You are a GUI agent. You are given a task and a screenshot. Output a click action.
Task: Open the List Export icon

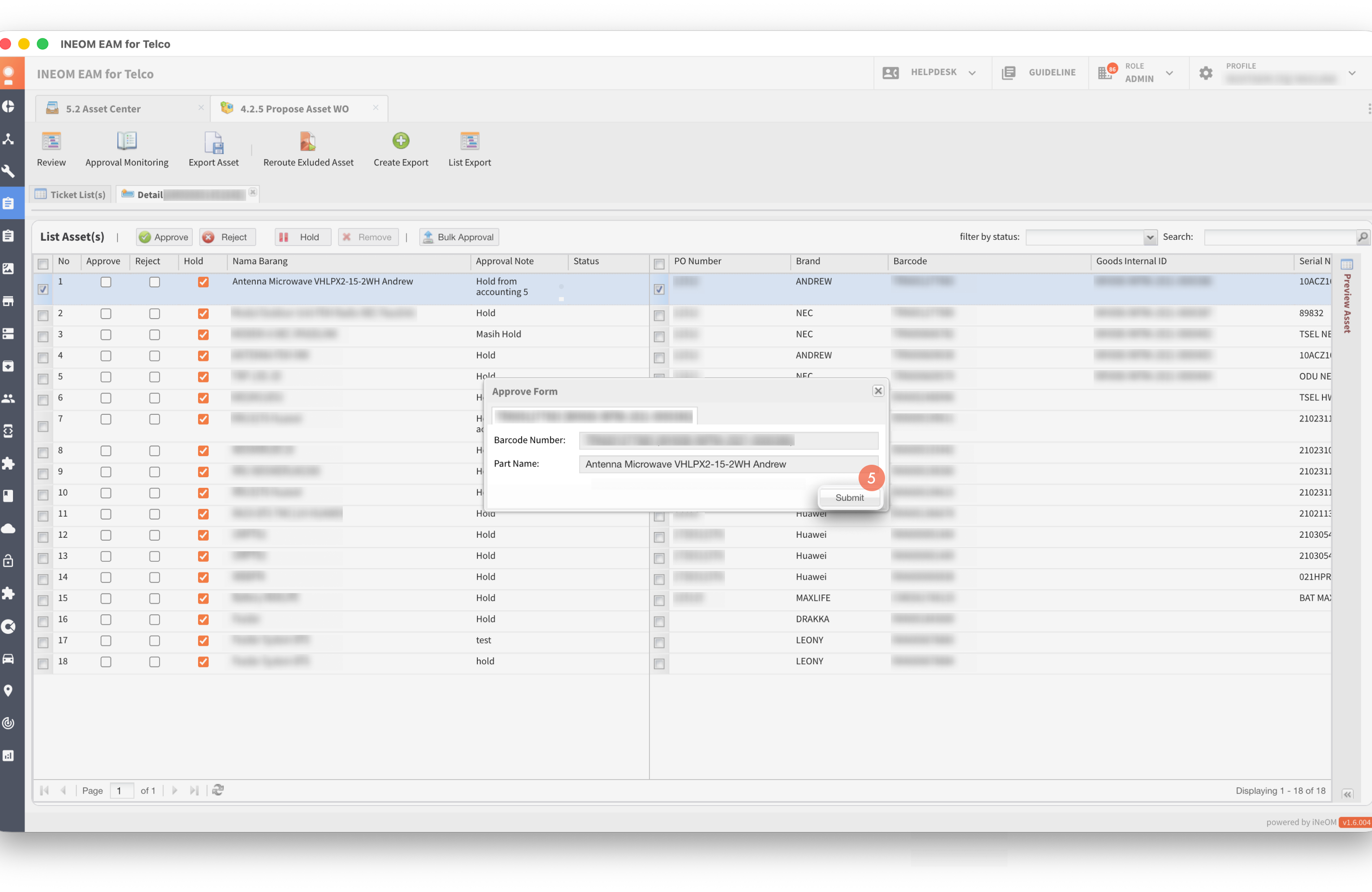[x=469, y=141]
